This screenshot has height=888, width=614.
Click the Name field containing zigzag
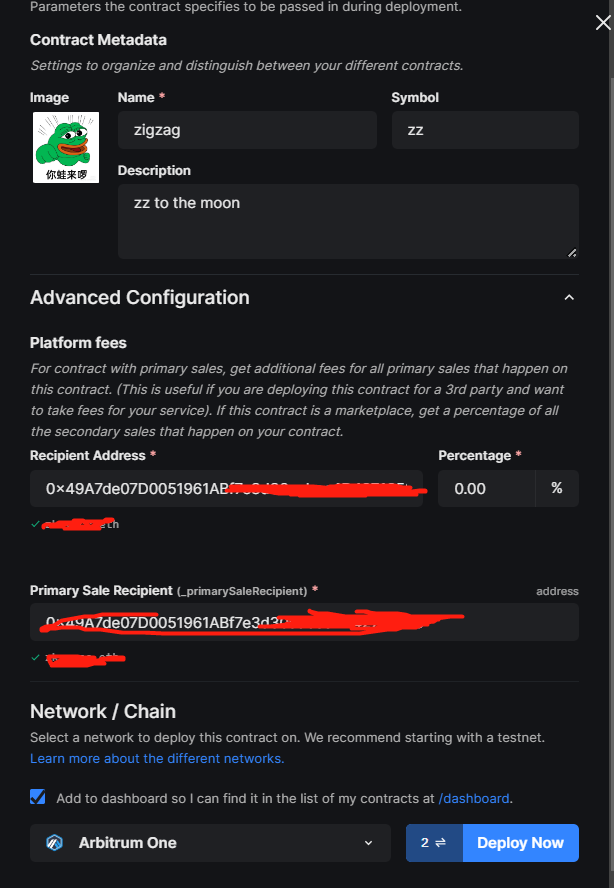(x=247, y=130)
